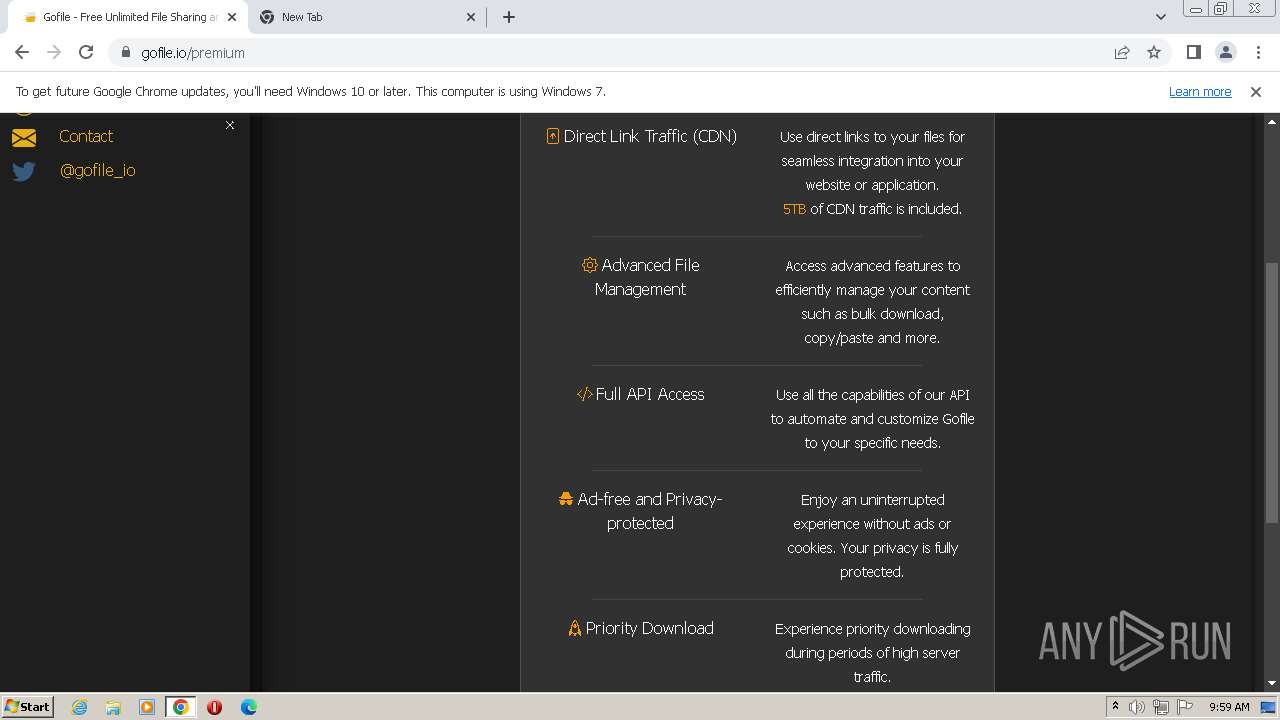
Task: Expand the tab search dropdown
Action: point(1160,17)
